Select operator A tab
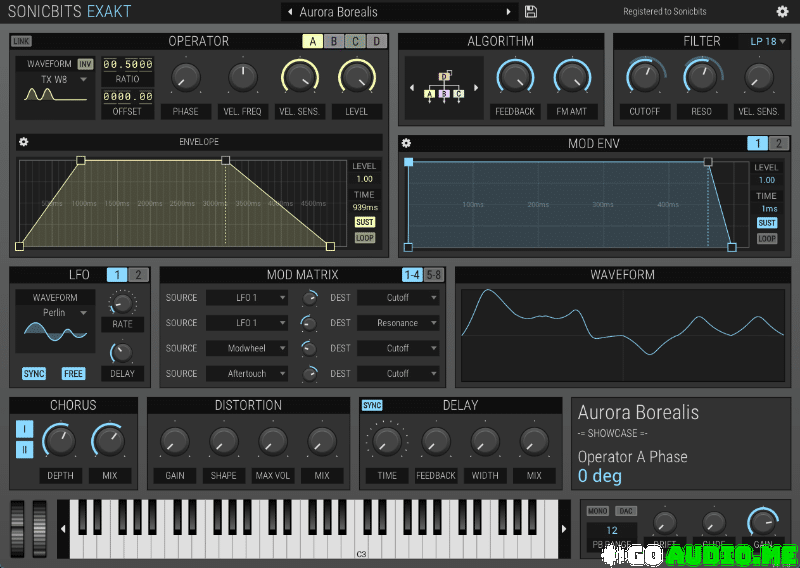 313,41
